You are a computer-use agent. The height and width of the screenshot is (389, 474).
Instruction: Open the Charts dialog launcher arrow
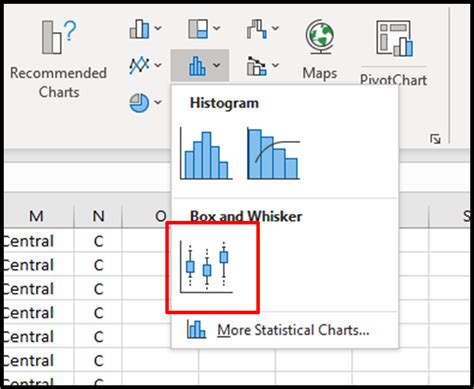coord(435,139)
